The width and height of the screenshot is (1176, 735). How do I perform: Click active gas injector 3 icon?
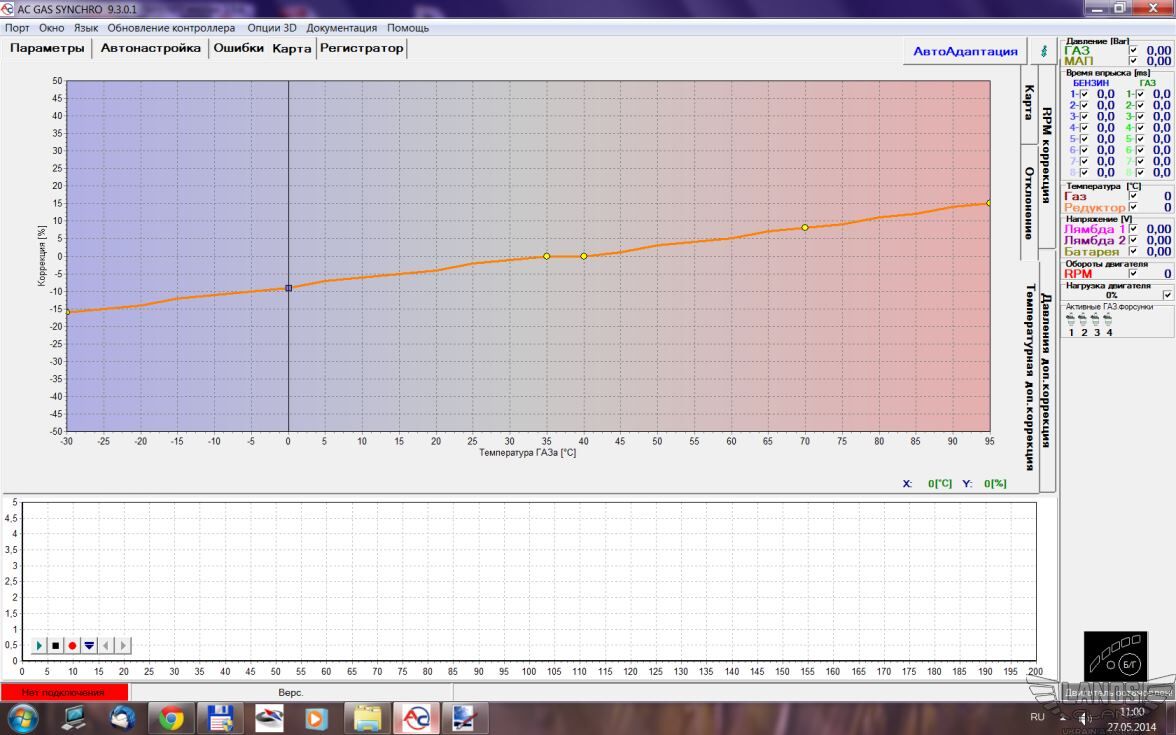click(1096, 320)
